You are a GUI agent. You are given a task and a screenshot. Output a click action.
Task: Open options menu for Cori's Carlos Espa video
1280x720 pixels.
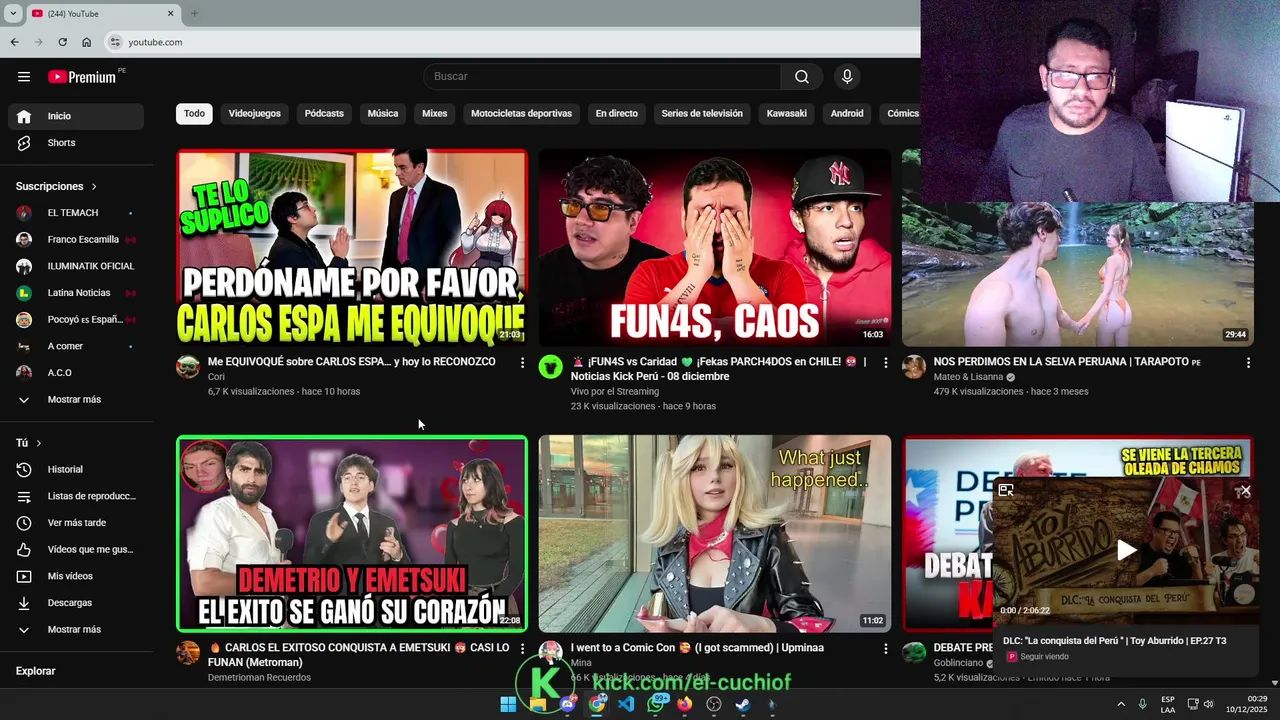click(x=522, y=363)
